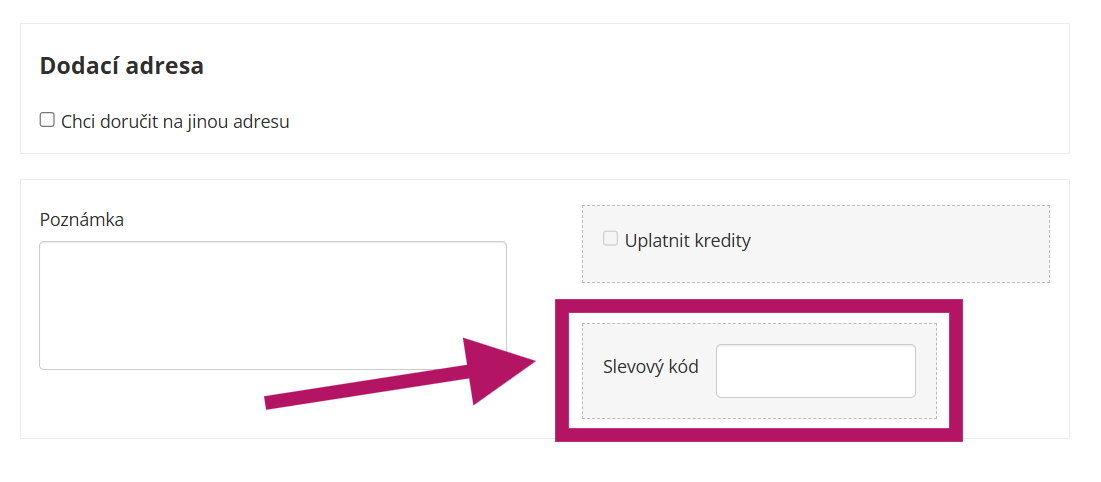Tick the "Chci doručit na jinou adresu" checkbox
The image size is (1101, 482).
[x=47, y=120]
